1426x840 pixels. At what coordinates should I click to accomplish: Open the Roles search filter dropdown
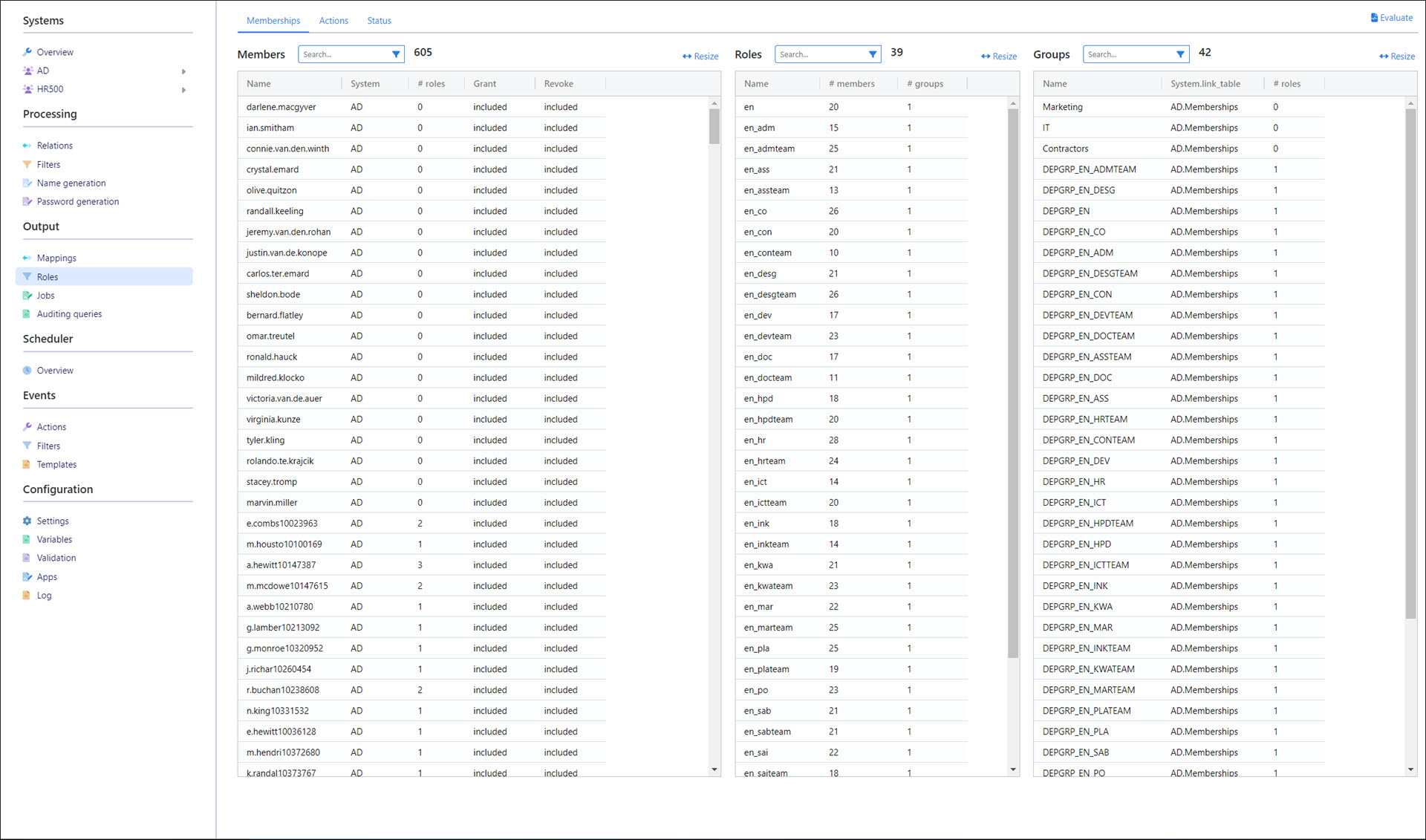pyautogui.click(x=873, y=54)
